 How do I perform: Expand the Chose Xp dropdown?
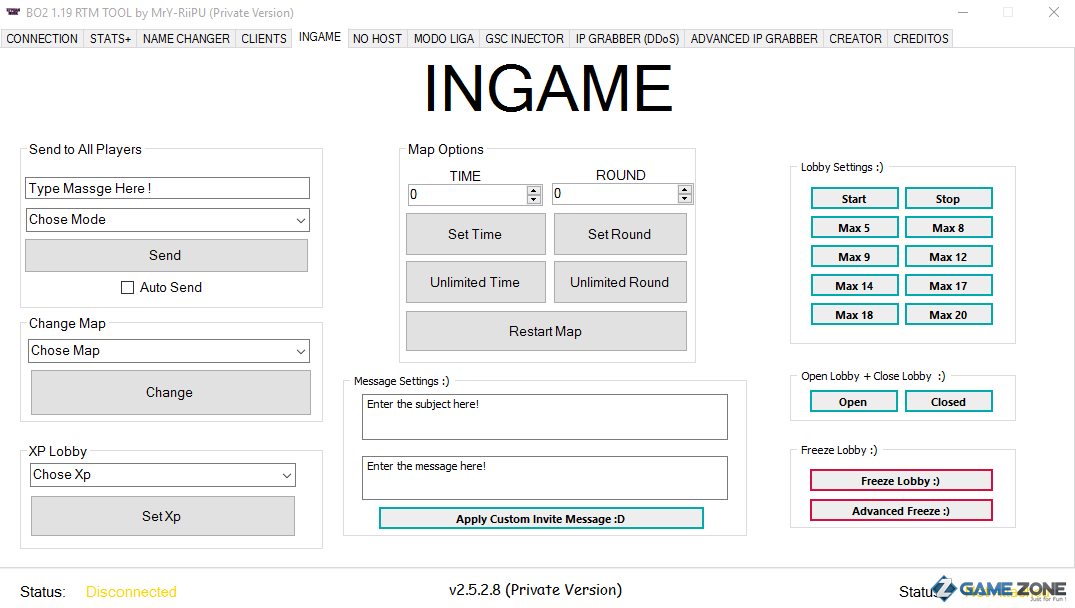pos(286,475)
